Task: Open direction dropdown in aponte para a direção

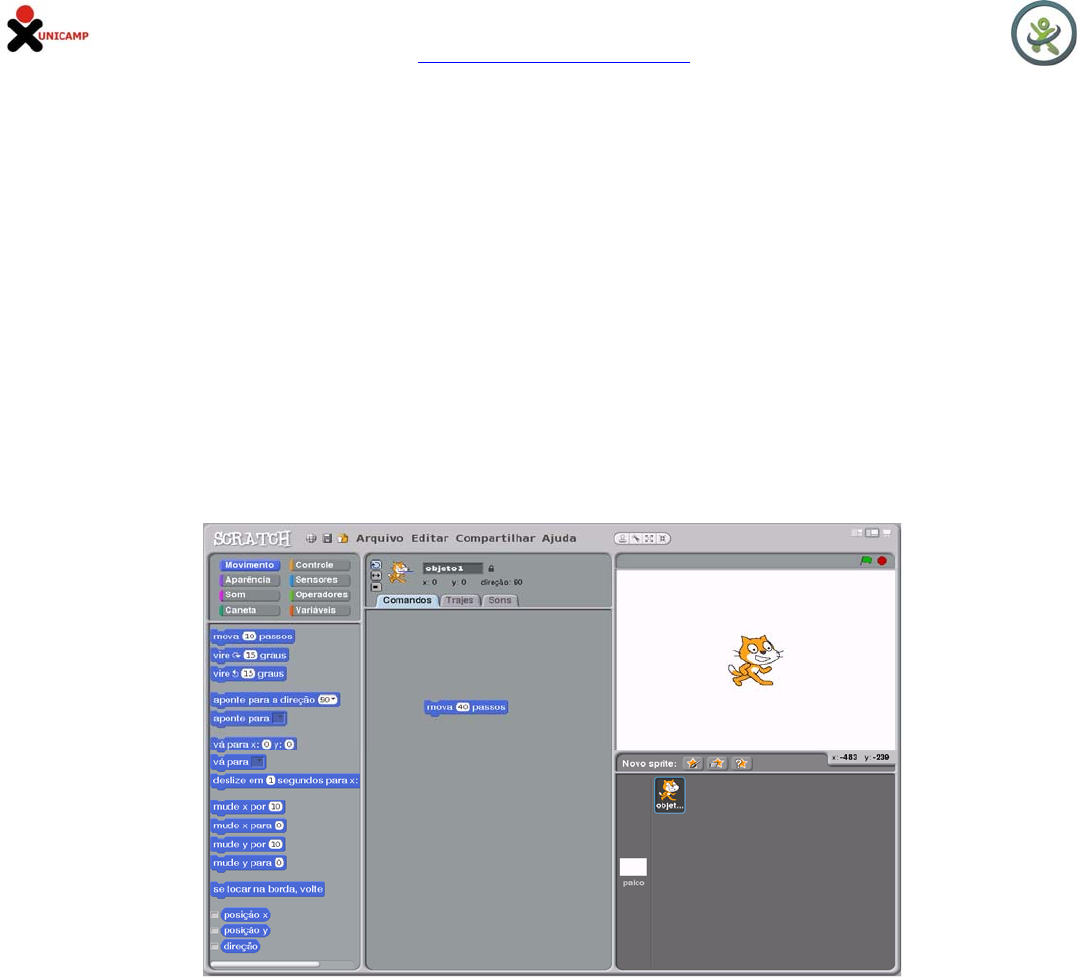Action: (x=328, y=700)
